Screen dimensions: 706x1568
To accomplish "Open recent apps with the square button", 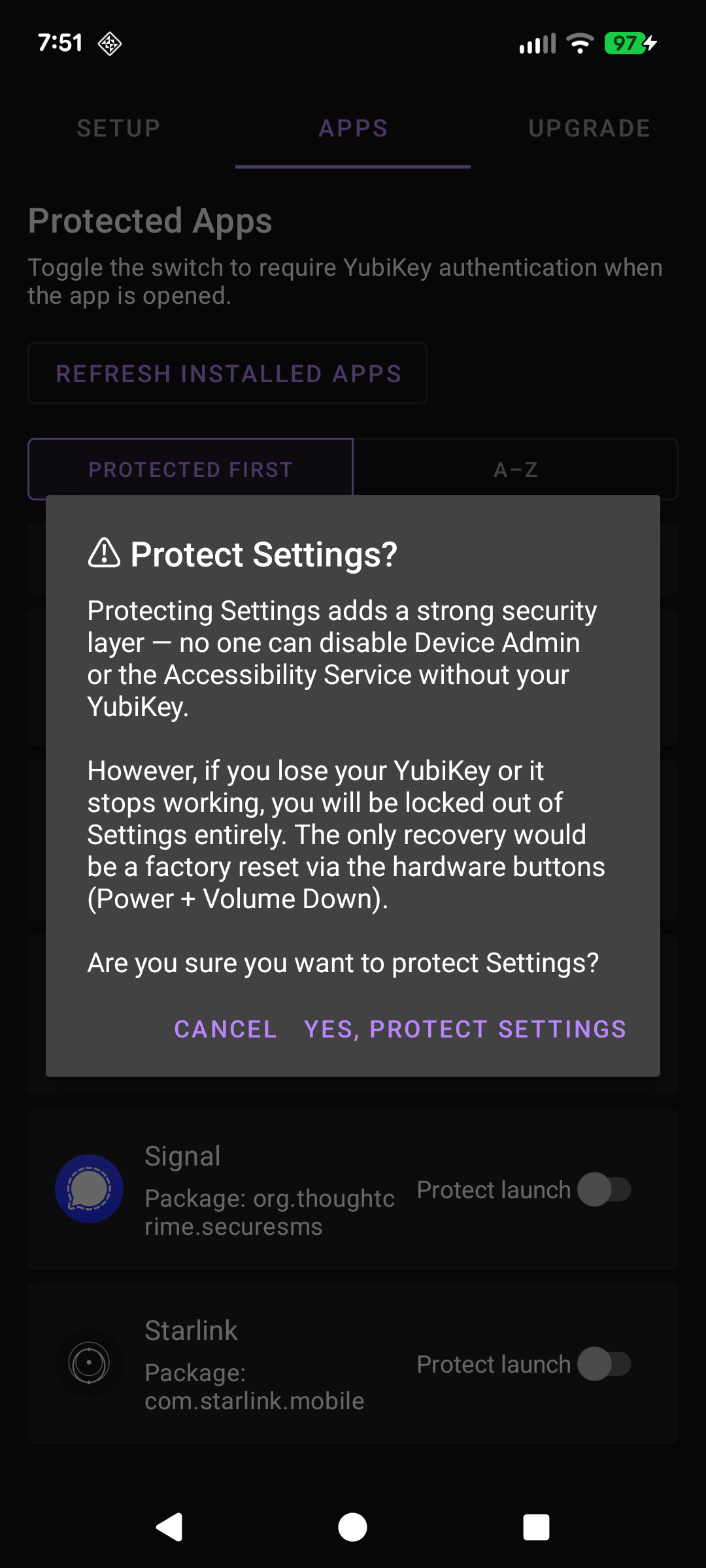I will click(536, 1526).
